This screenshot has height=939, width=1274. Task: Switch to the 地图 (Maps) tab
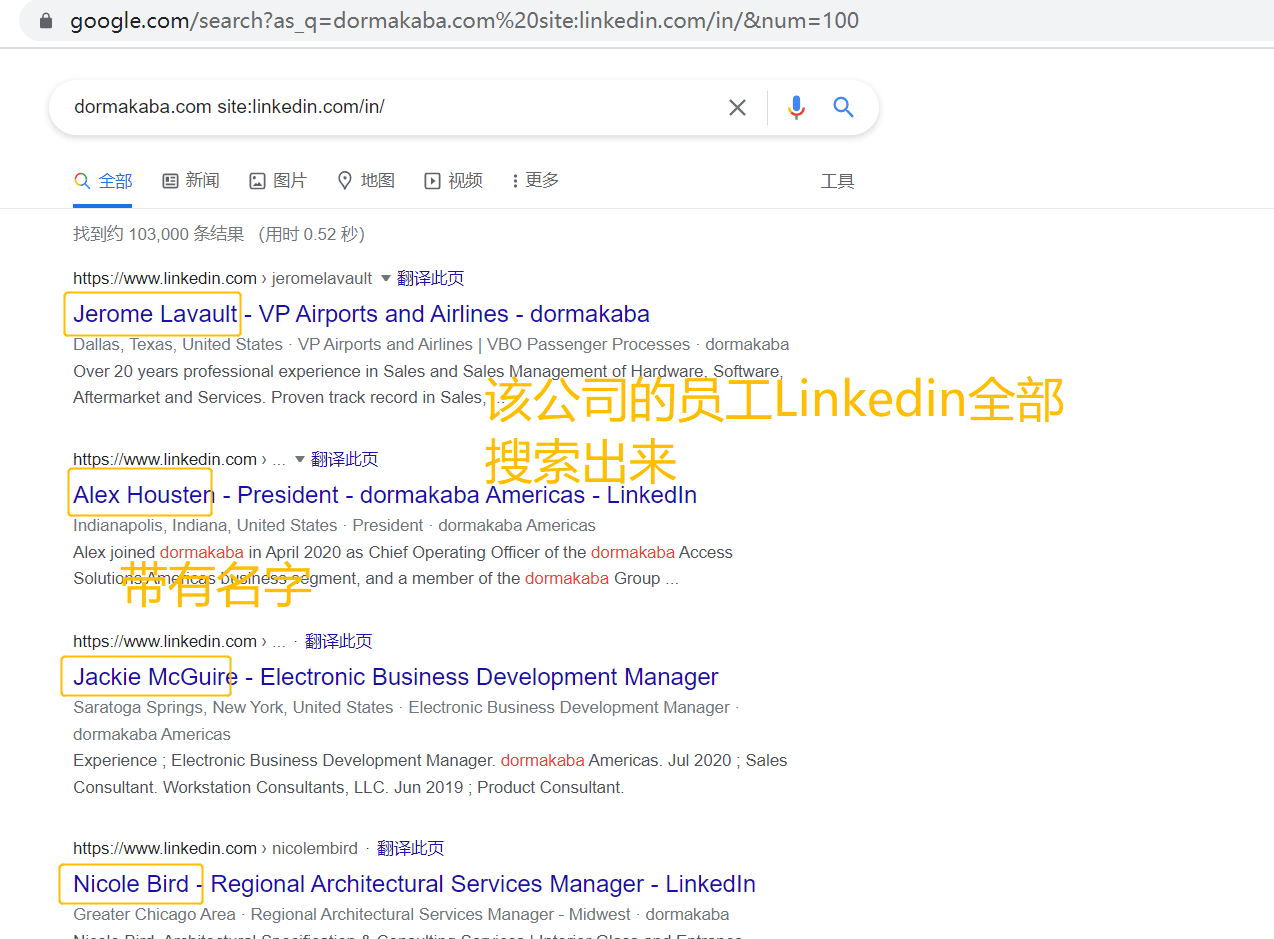tap(366, 181)
